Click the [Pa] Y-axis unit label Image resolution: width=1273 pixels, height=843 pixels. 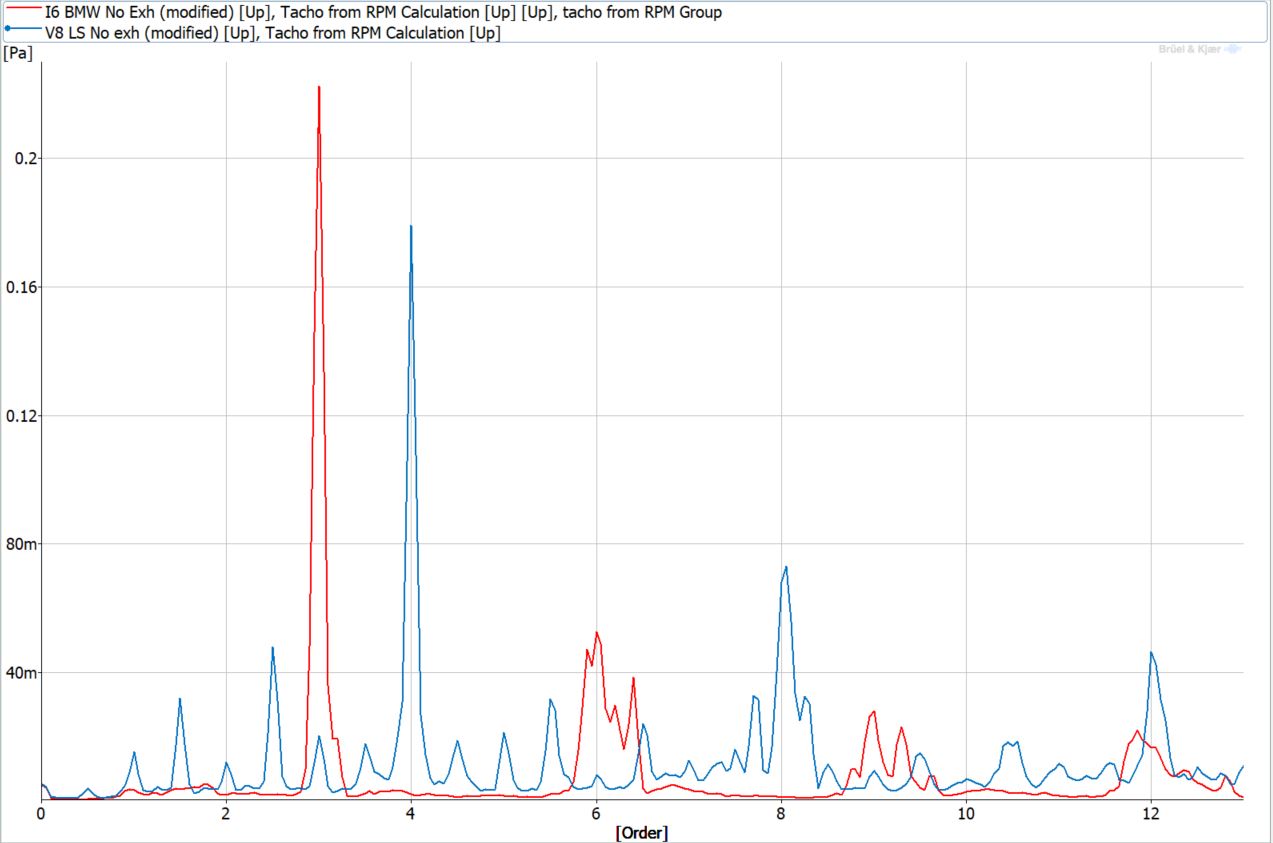click(18, 53)
